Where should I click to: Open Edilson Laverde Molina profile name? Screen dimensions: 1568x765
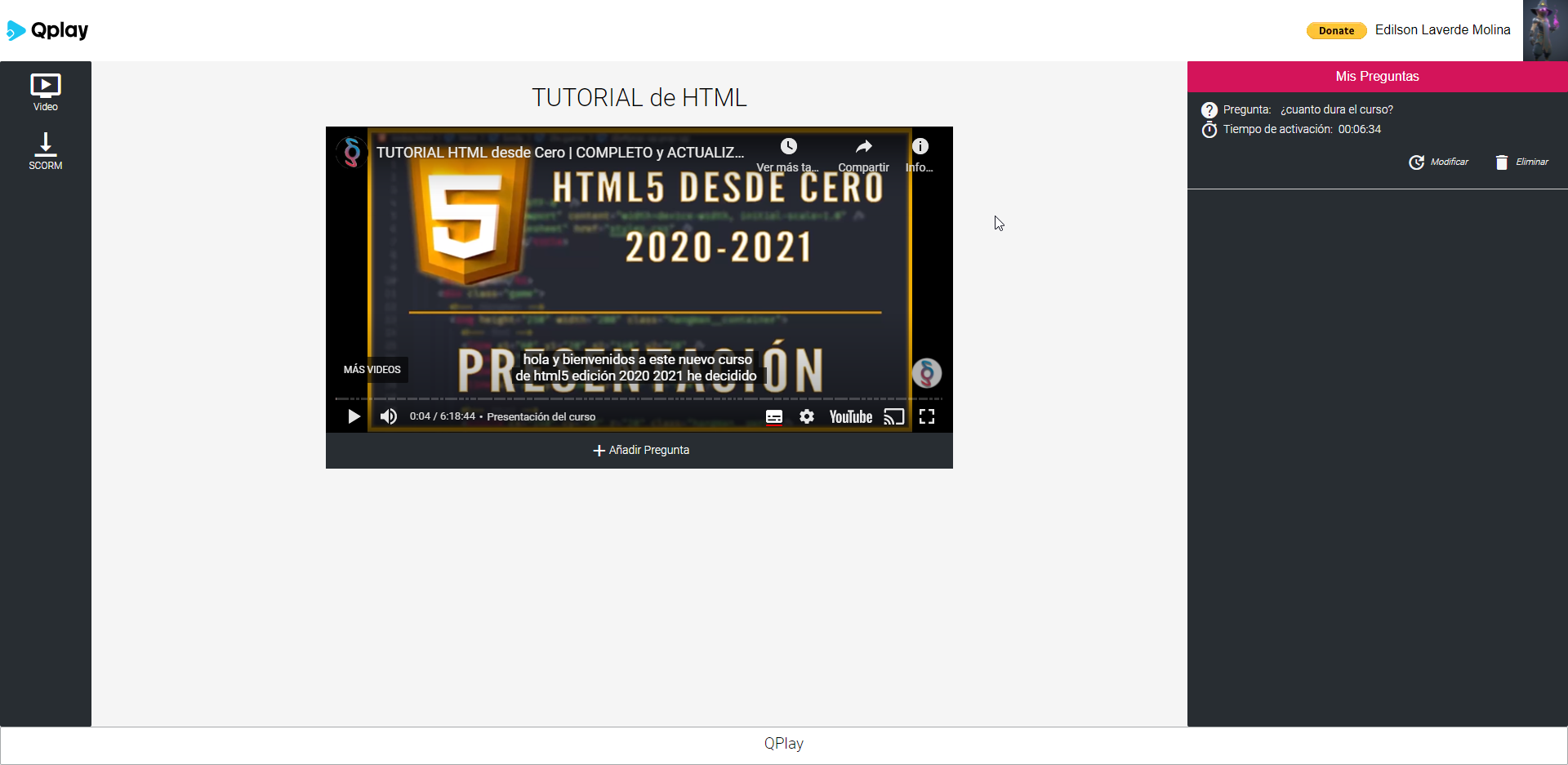pyautogui.click(x=1442, y=29)
